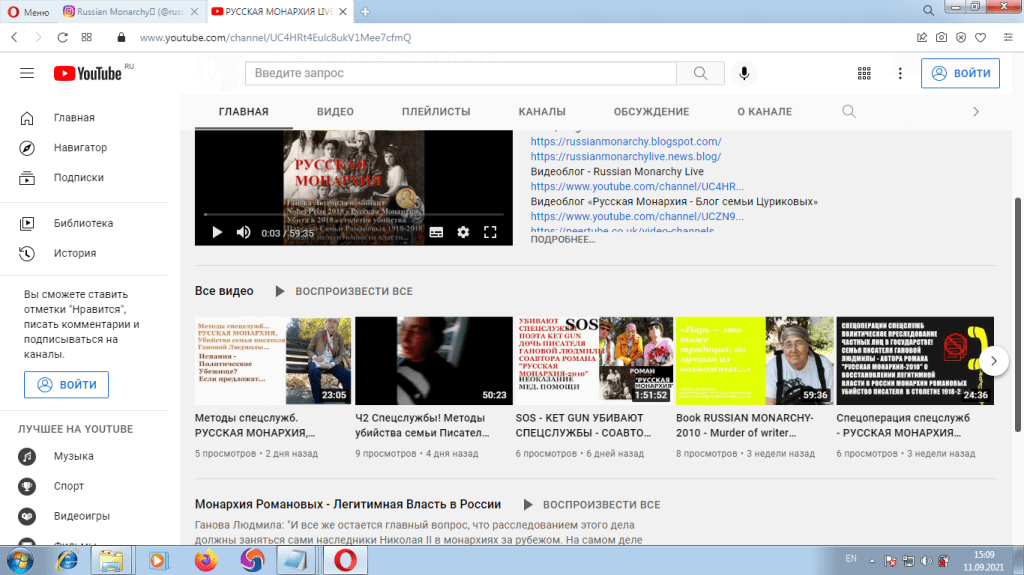Screen dimensions: 1024x575
Task: Open the ПЛЕЙЛИСТЫ tab
Action: (x=436, y=112)
